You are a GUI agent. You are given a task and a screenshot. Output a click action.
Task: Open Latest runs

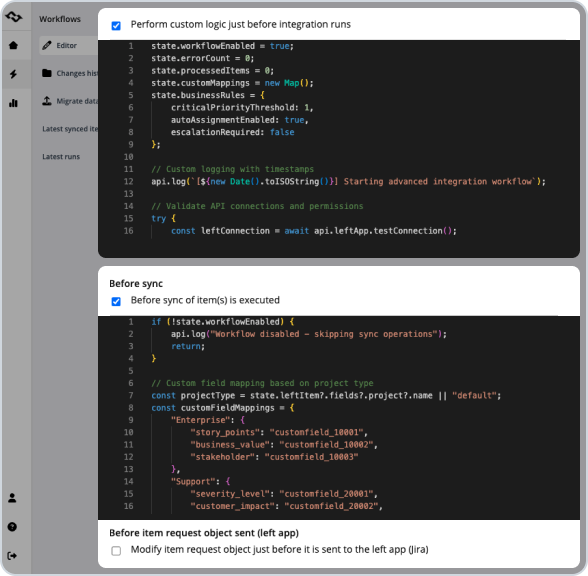(61, 156)
